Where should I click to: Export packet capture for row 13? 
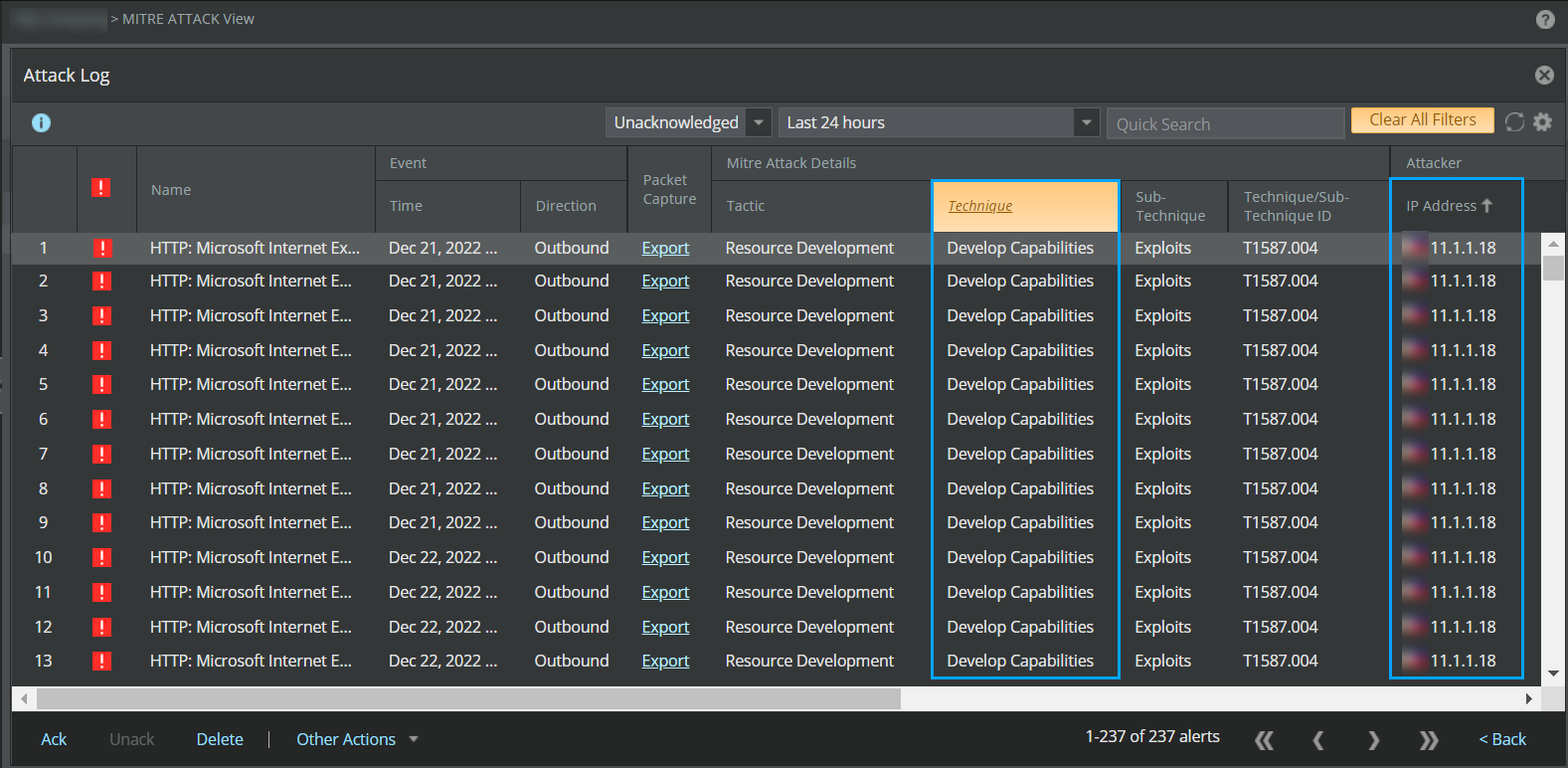[665, 661]
